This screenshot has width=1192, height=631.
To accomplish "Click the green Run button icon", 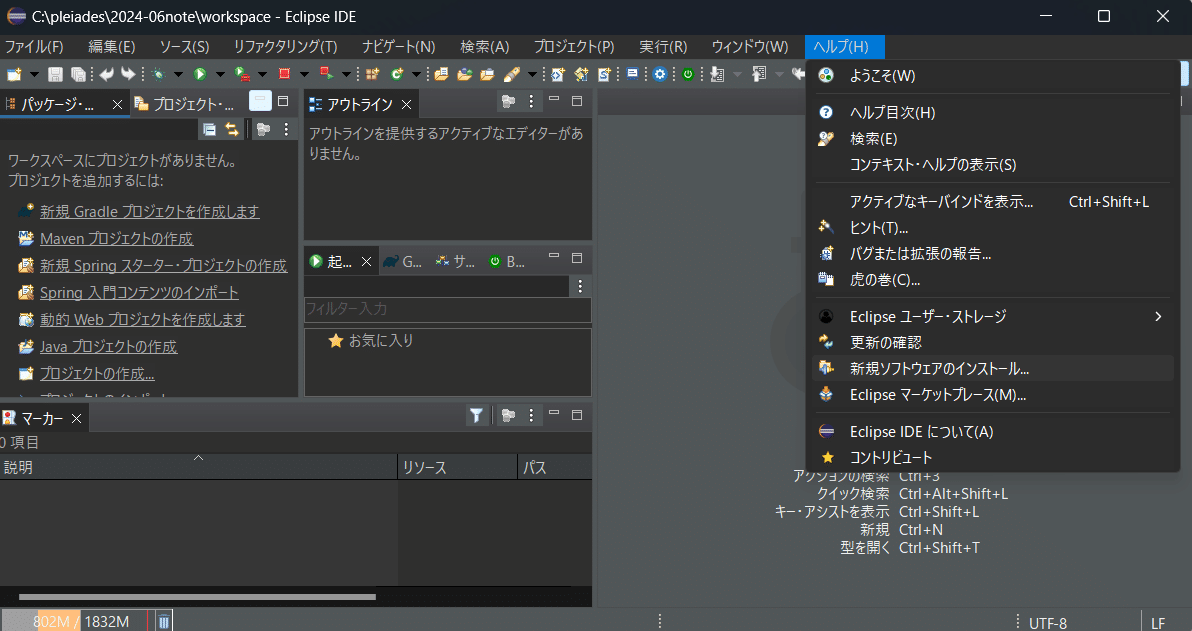I will click(200, 74).
